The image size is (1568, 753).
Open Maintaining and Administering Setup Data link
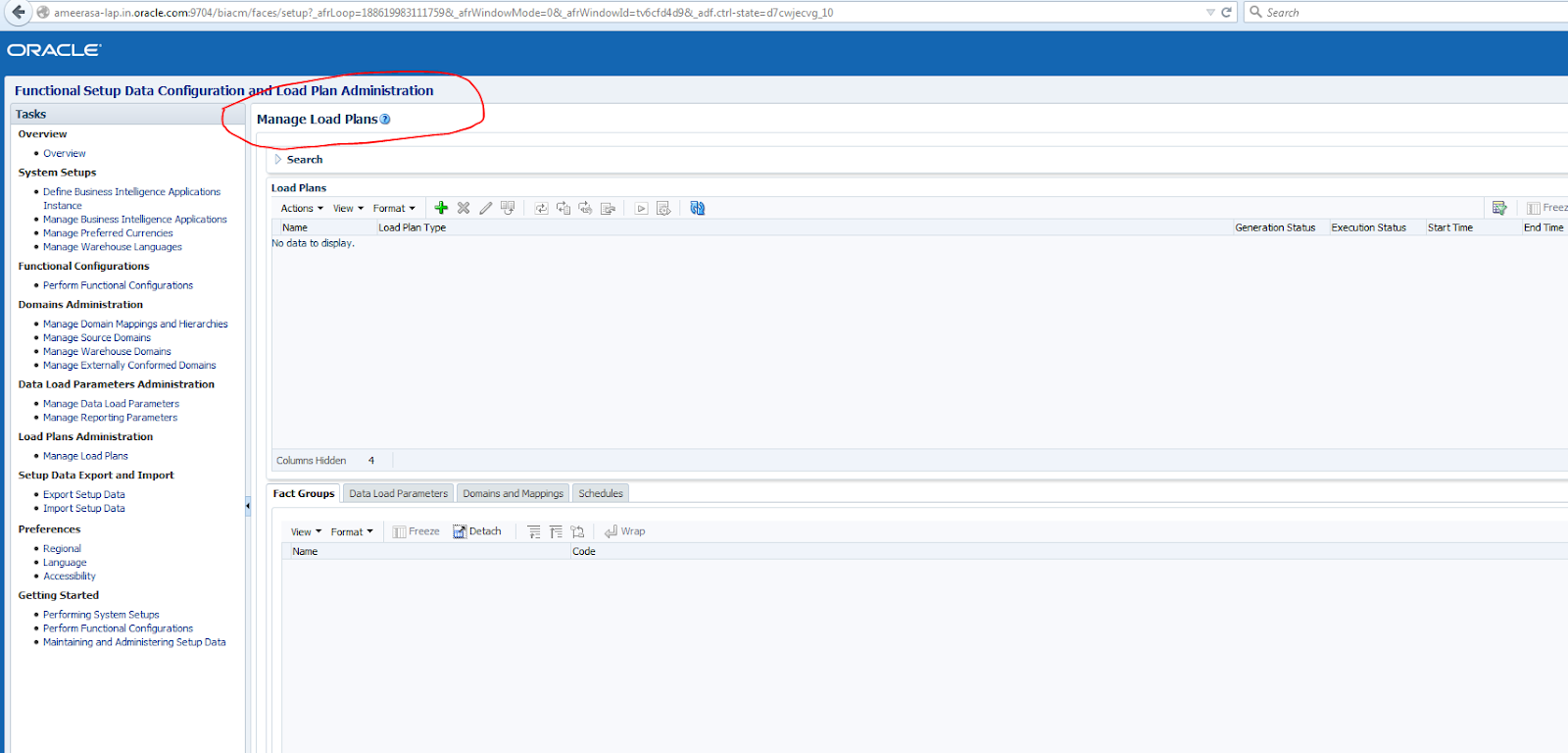click(x=134, y=642)
